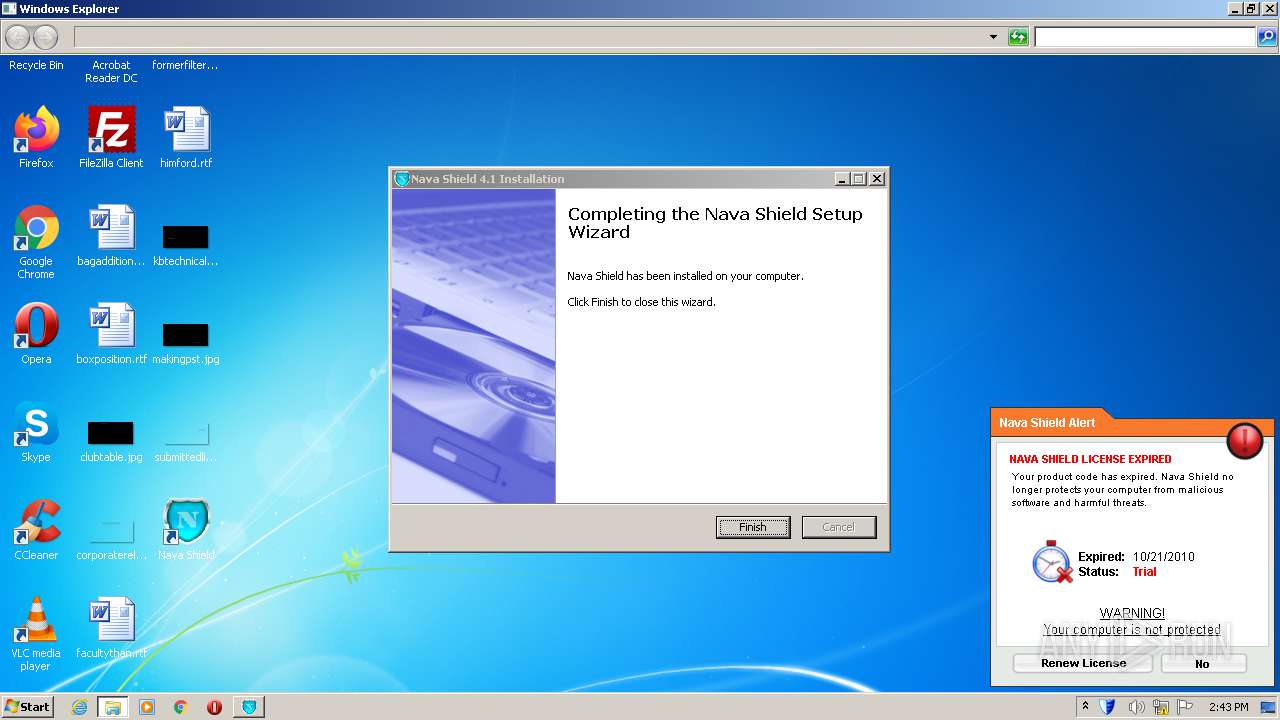This screenshot has width=1280, height=720.
Task: Open Internet Explorer in the taskbar
Action: point(79,707)
